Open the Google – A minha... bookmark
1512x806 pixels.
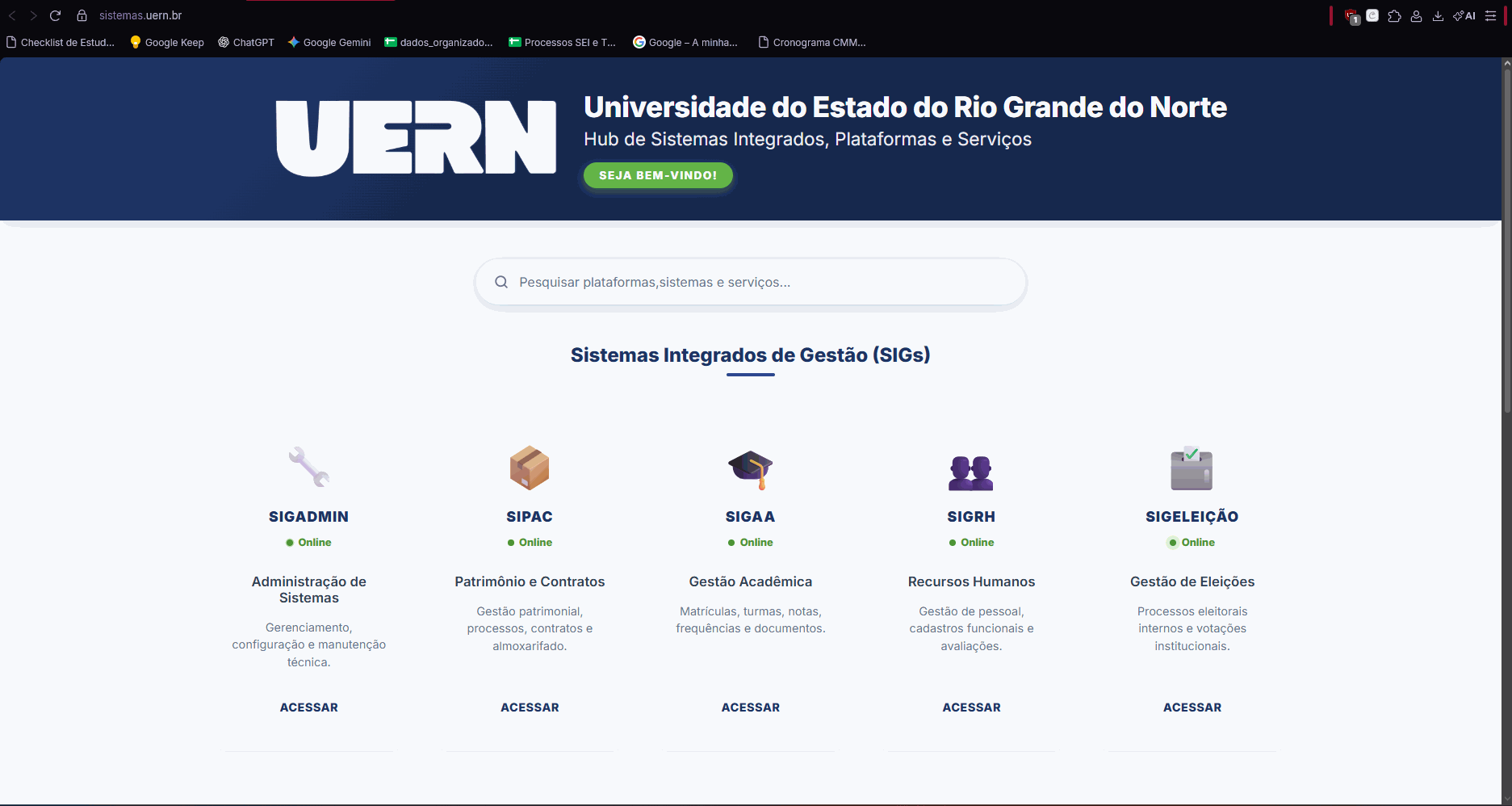(x=685, y=42)
